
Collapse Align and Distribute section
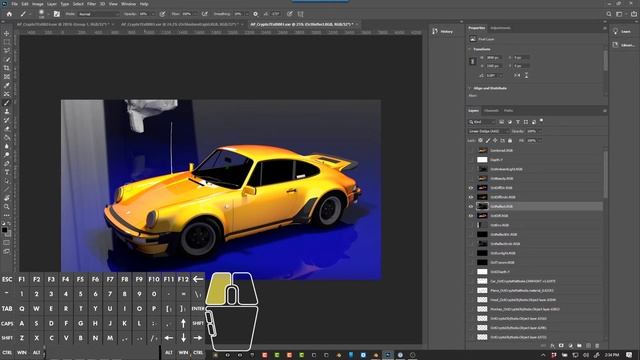coord(470,88)
